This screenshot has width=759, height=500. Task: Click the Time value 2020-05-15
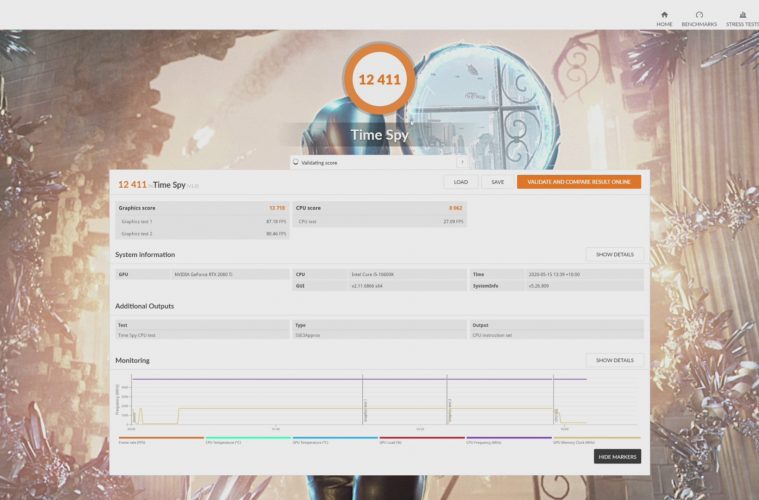[x=554, y=274]
